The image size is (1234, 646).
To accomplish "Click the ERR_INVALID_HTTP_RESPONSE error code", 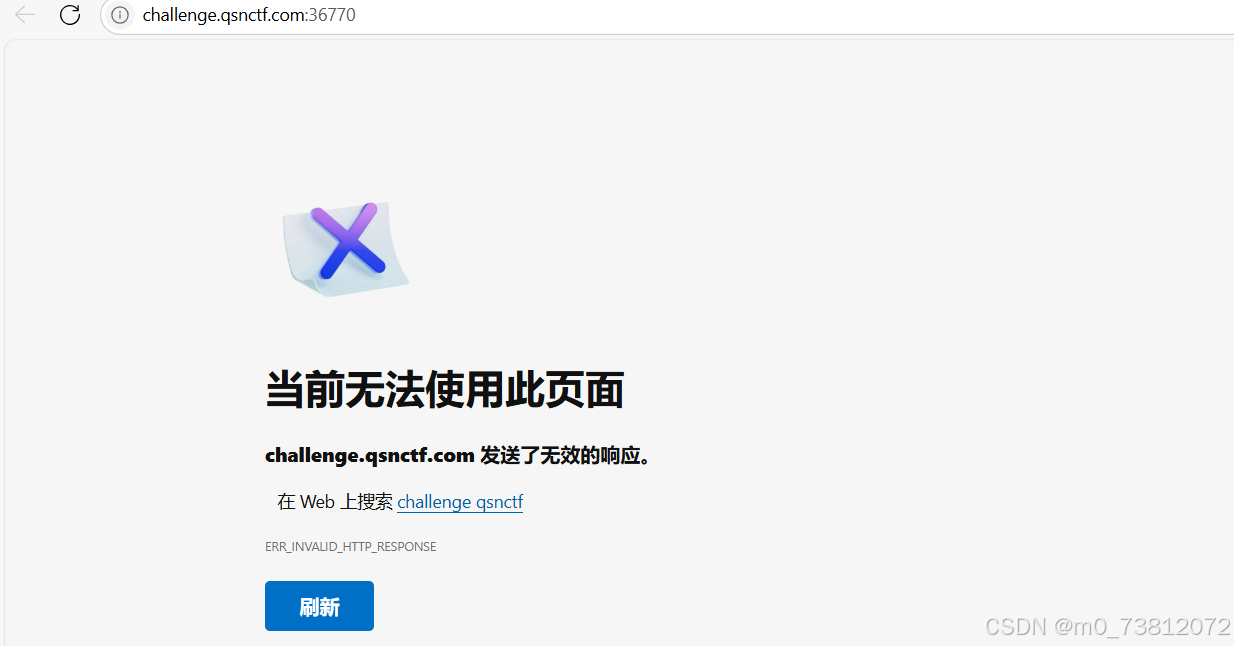I will [x=350, y=547].
